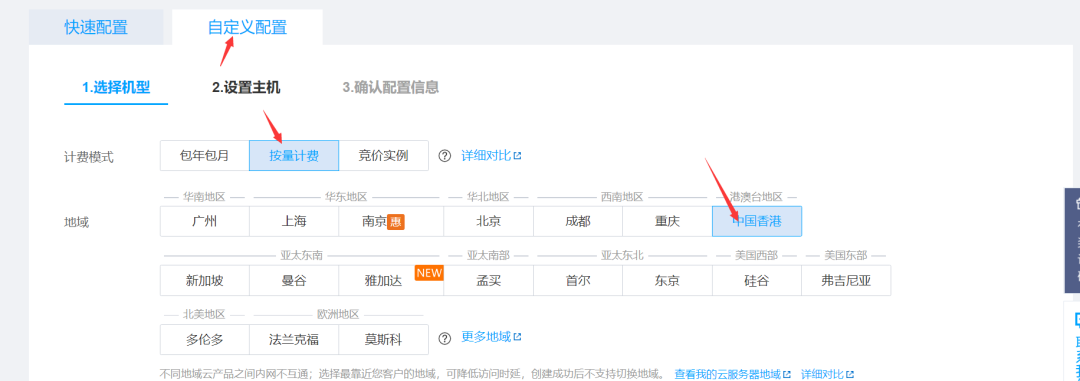Choose 法兰克福 region
1080x381 pixels.
[294, 340]
